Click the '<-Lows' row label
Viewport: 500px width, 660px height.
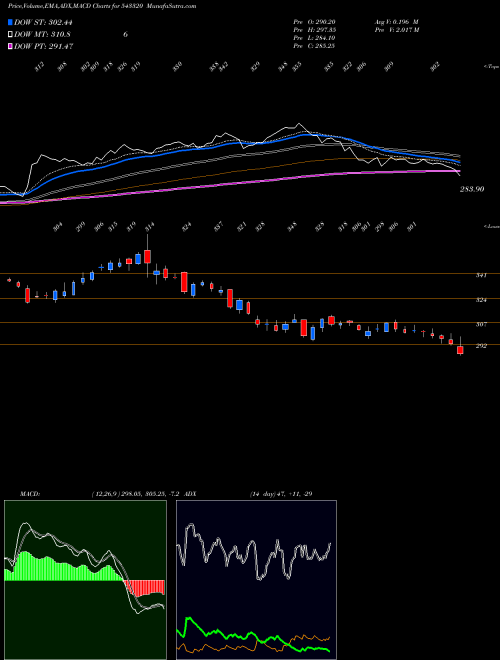pos(491,226)
